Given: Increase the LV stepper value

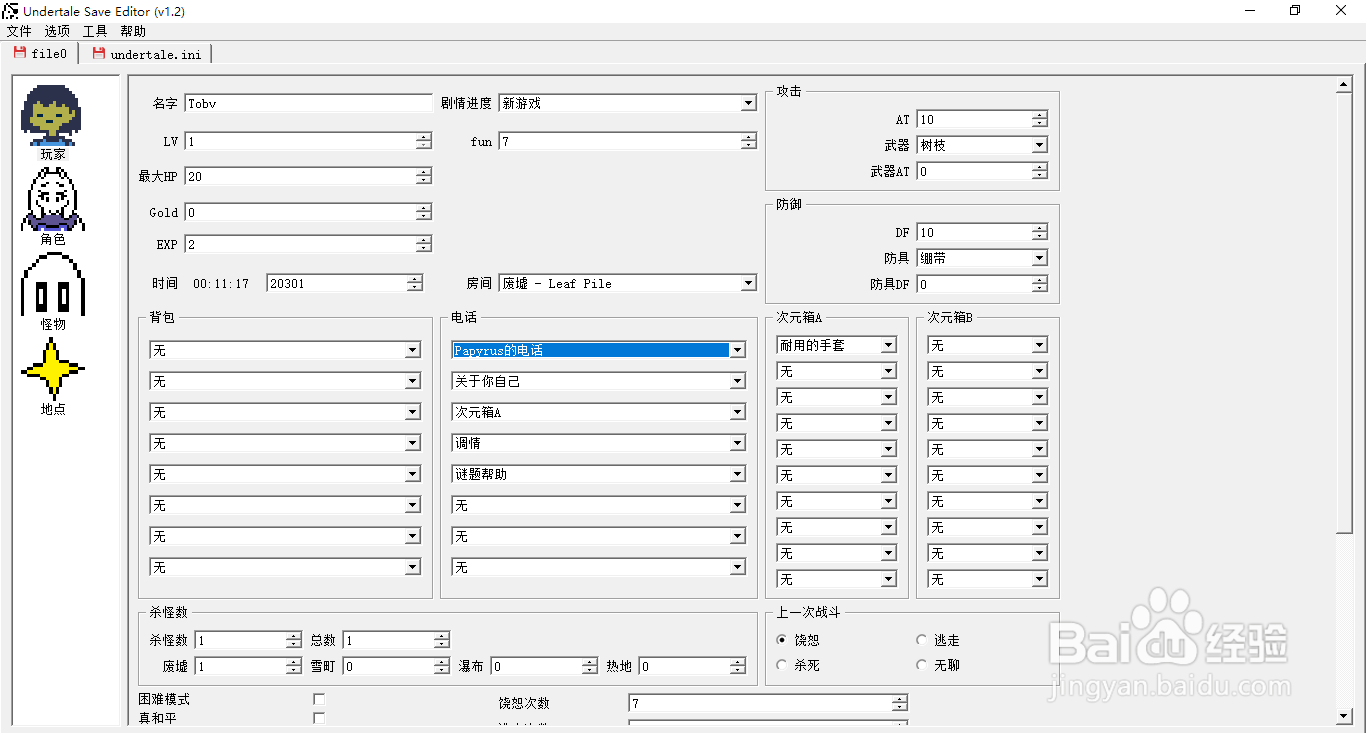Looking at the screenshot, I should tap(425, 138).
